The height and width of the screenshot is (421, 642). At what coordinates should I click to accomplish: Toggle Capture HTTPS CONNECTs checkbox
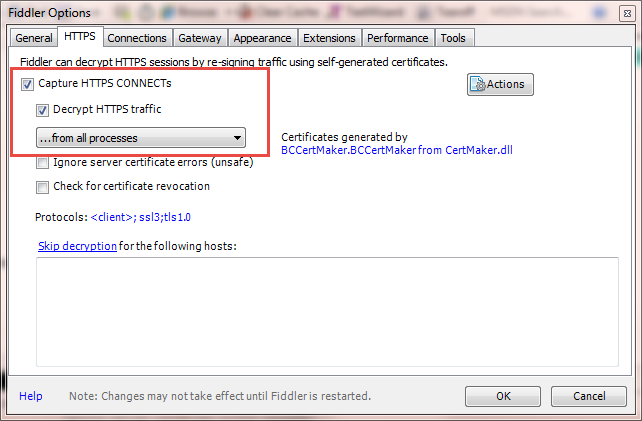click(27, 84)
